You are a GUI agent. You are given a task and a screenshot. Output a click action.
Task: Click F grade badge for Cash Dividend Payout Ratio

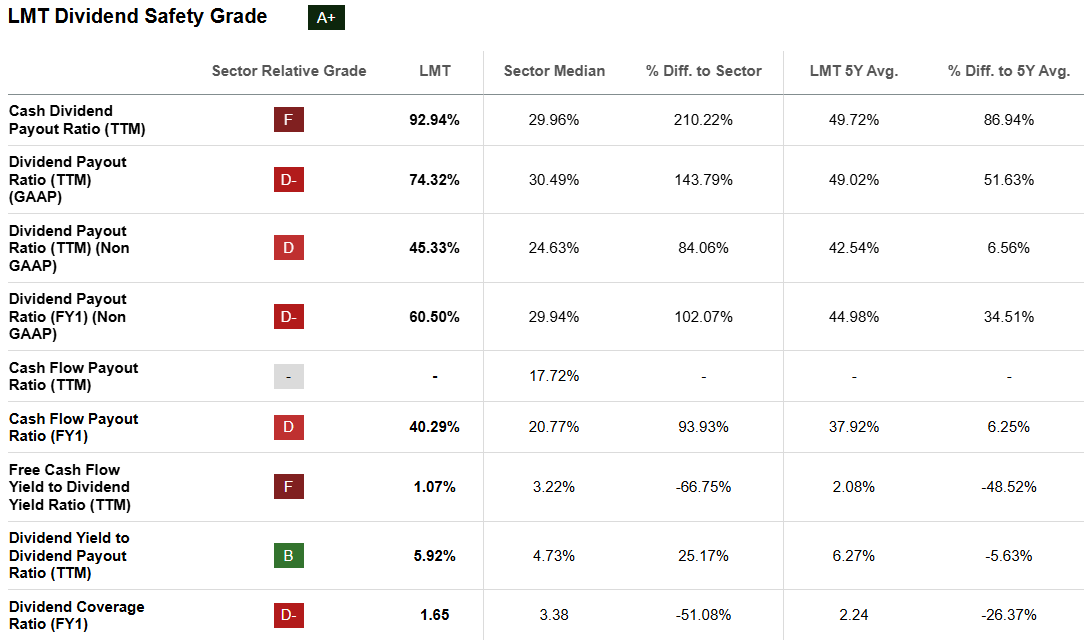pyautogui.click(x=289, y=120)
